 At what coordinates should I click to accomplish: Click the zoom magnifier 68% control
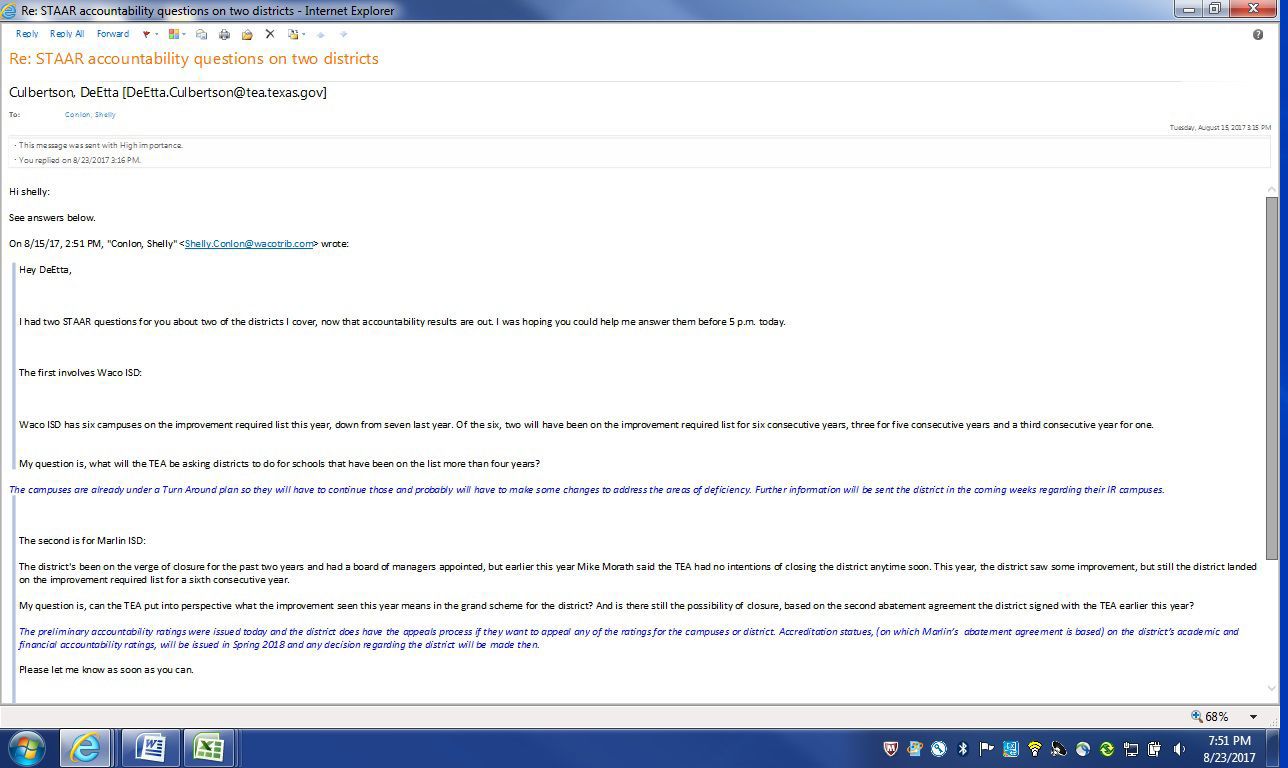(1209, 716)
